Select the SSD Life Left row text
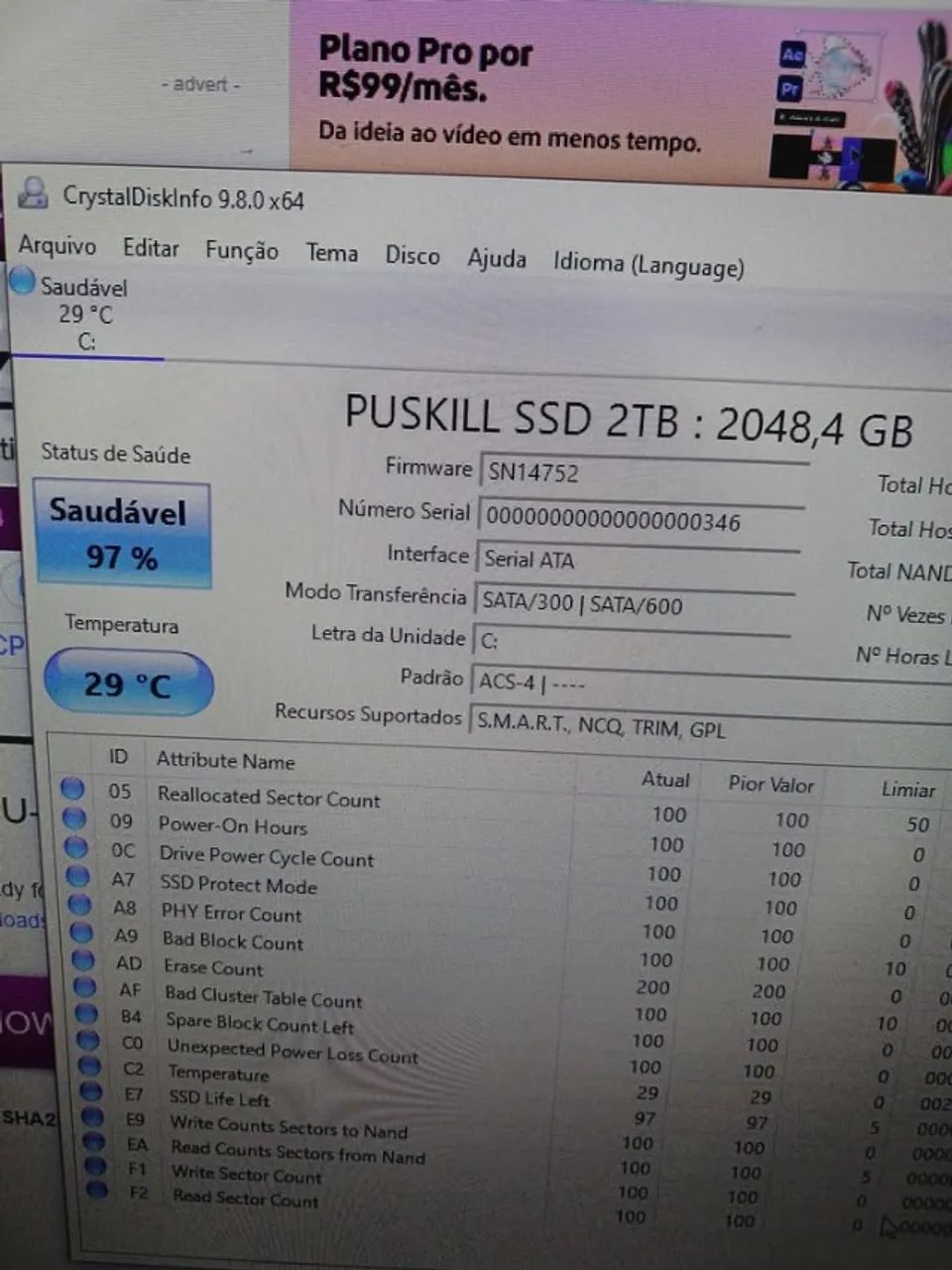This screenshot has height=1270, width=952. [219, 1098]
